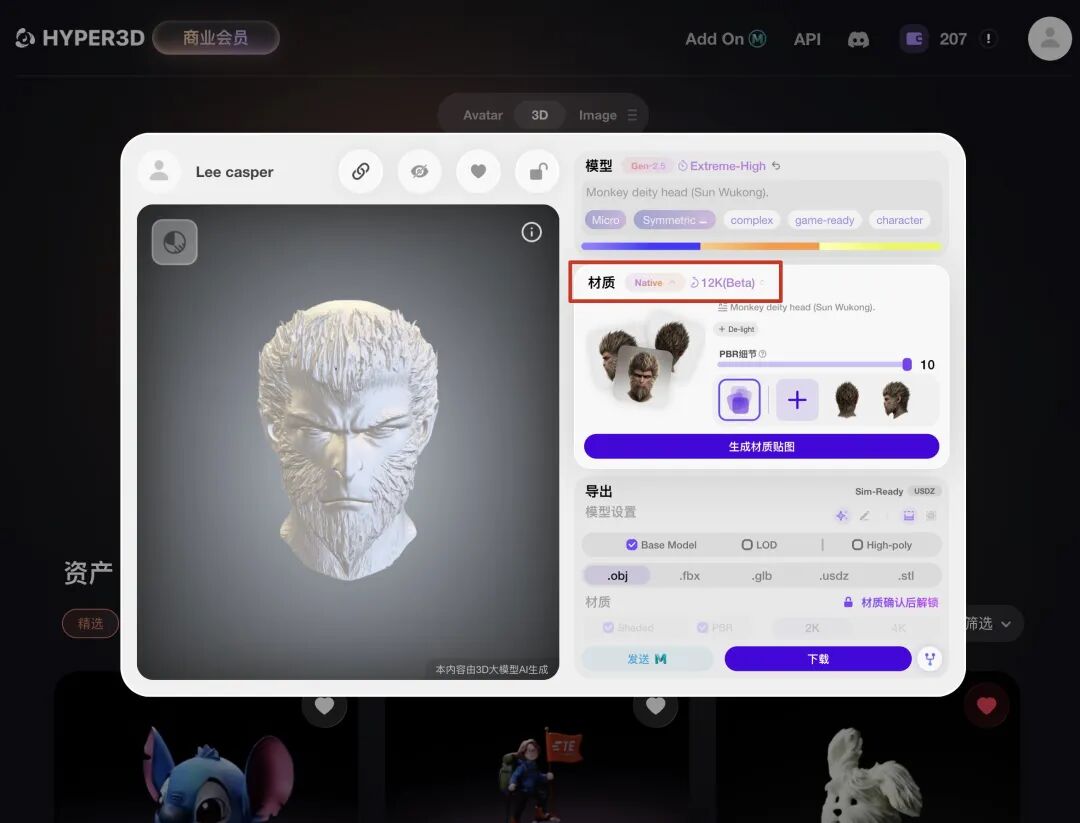Open the Native material mode dropdown
The image size is (1080, 823).
654,282
